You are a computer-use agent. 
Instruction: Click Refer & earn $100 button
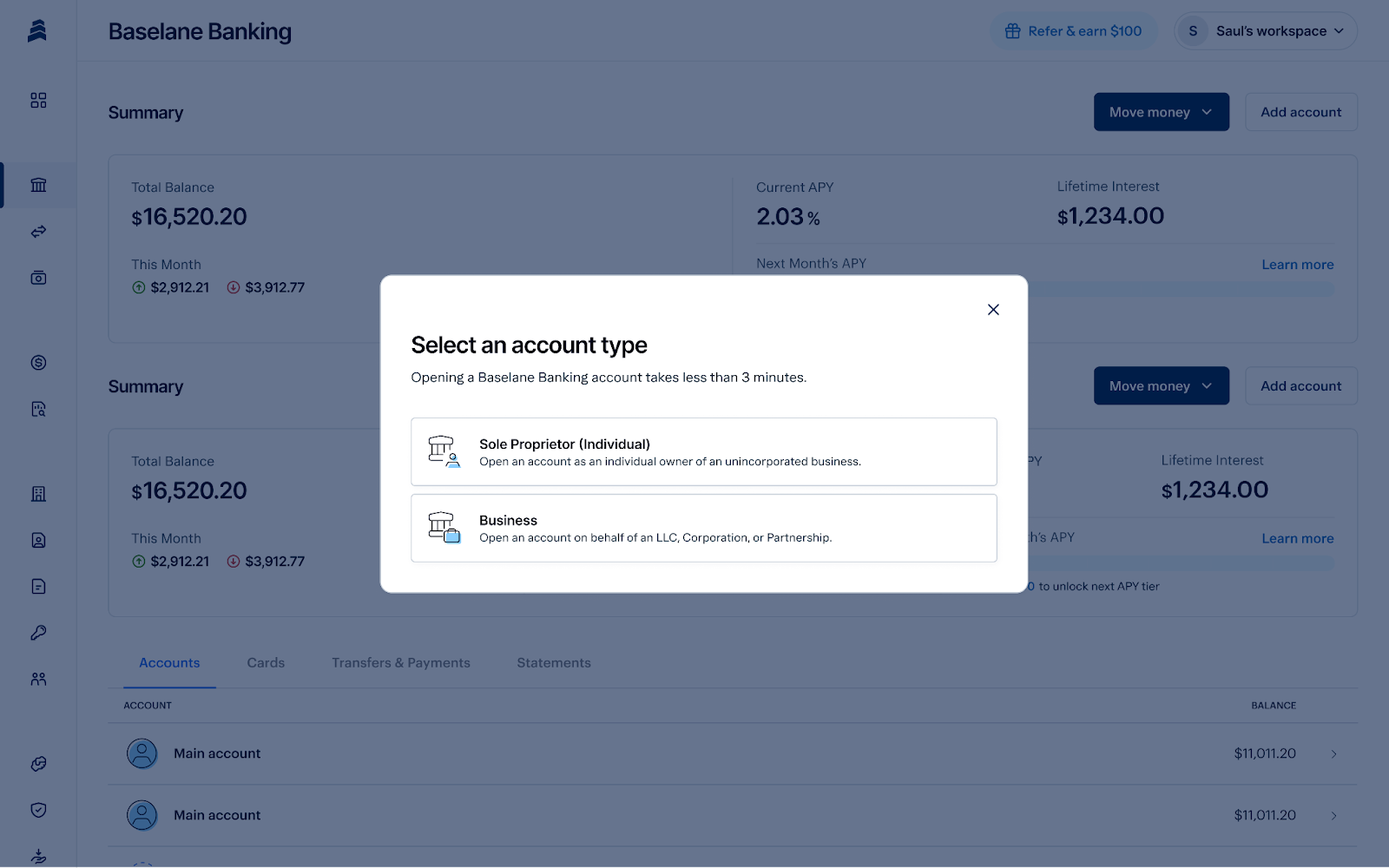click(x=1074, y=31)
